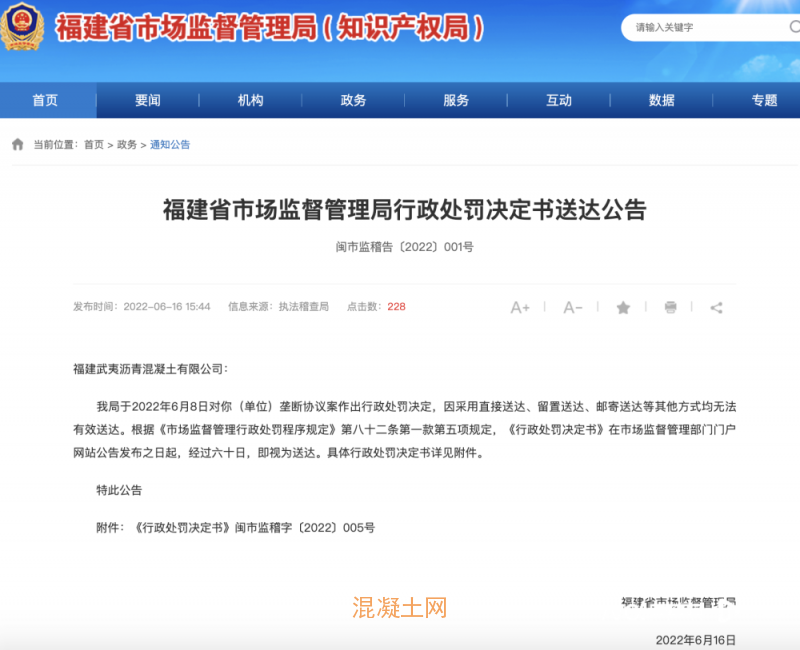Decrease font size with A- icon

tap(572, 307)
